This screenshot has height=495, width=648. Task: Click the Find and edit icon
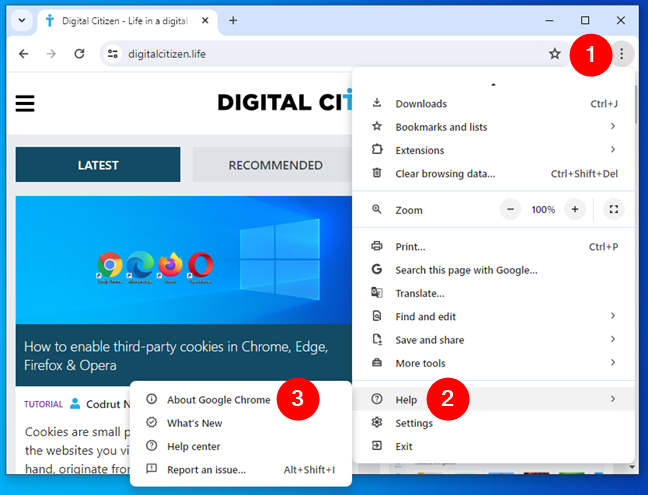376,316
